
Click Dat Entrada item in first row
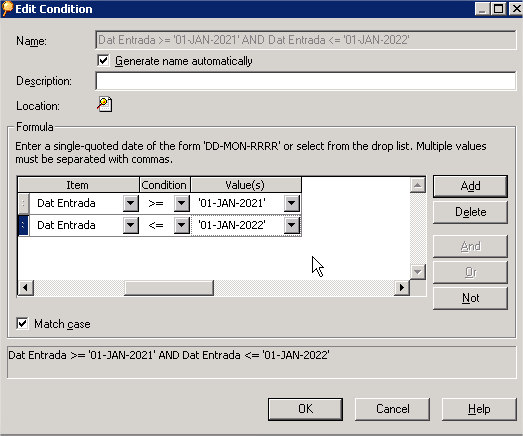pos(76,203)
